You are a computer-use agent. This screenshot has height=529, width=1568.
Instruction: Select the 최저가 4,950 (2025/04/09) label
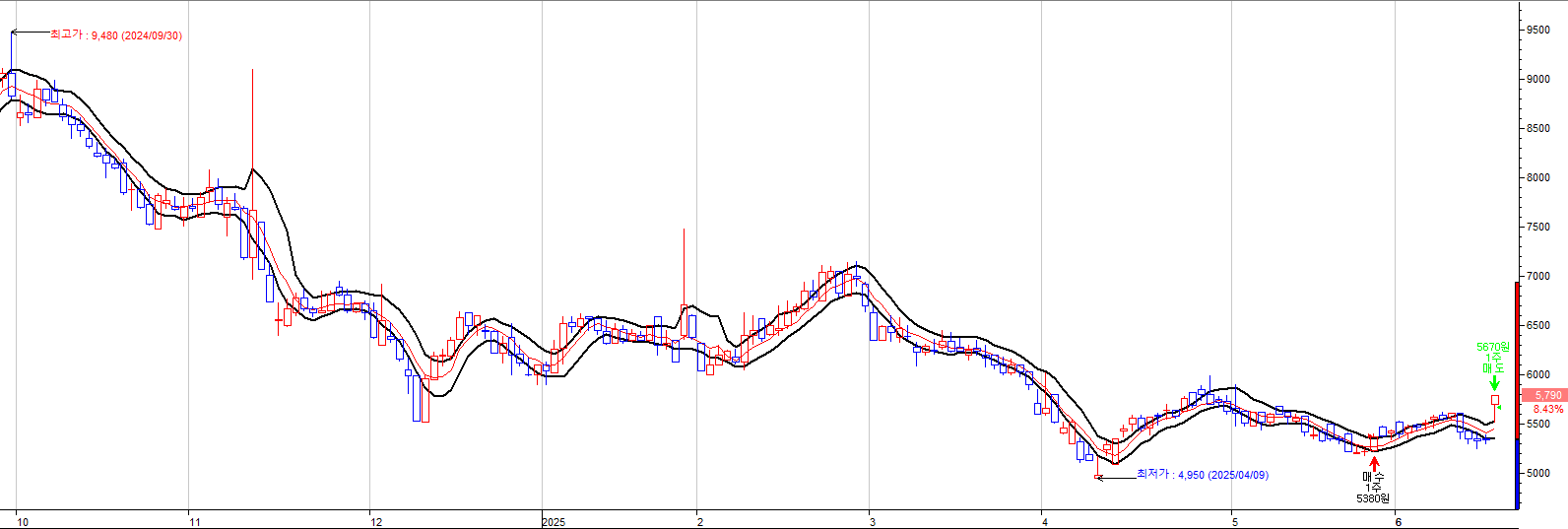pos(1203,475)
